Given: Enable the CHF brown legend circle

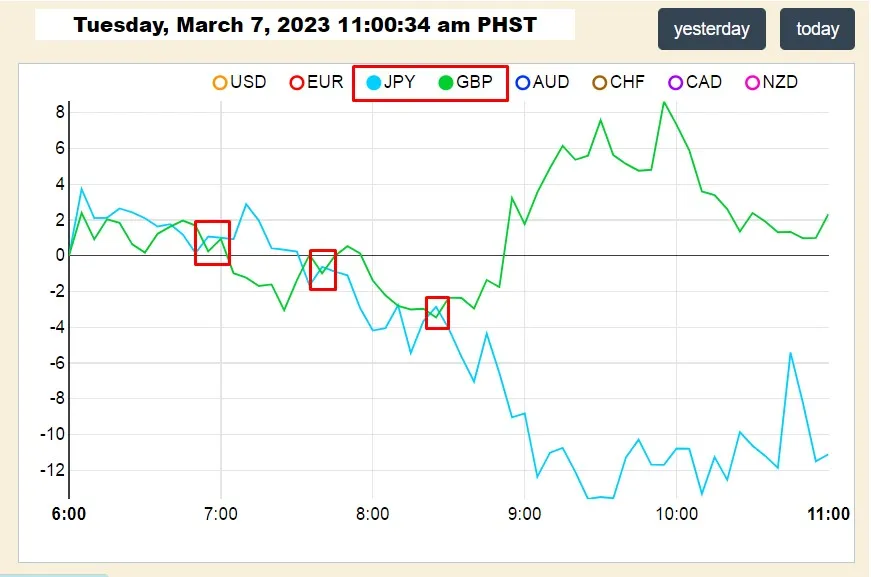Looking at the screenshot, I should [x=599, y=83].
